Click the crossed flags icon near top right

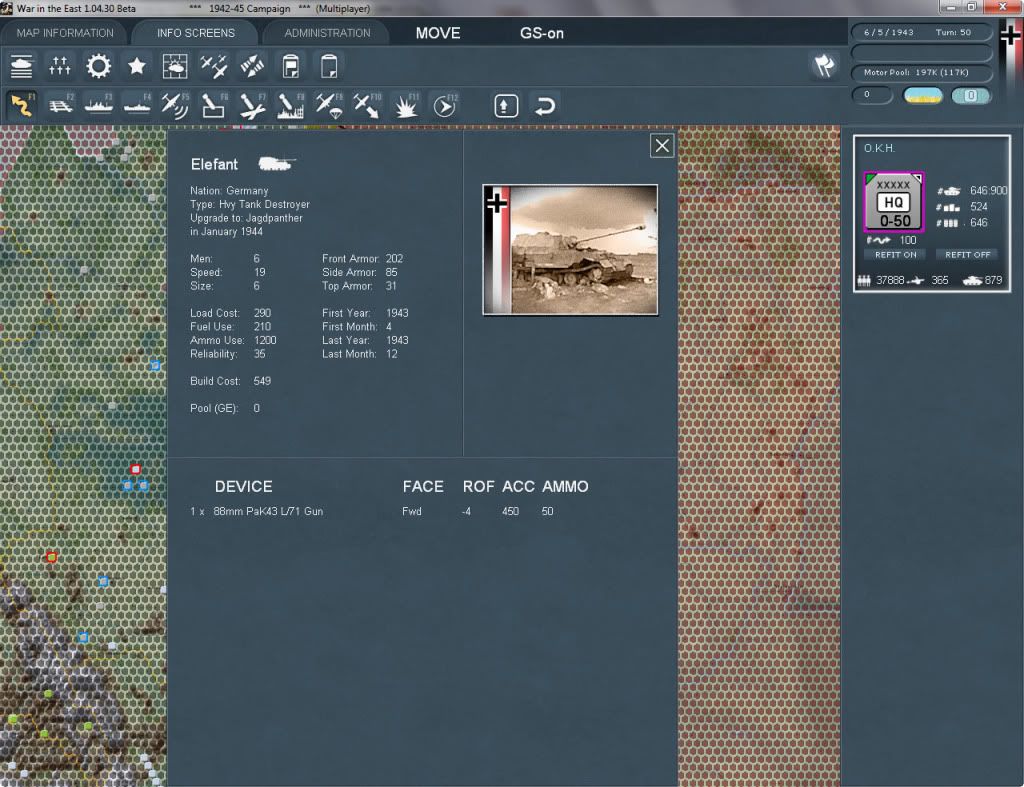pyautogui.click(x=824, y=66)
